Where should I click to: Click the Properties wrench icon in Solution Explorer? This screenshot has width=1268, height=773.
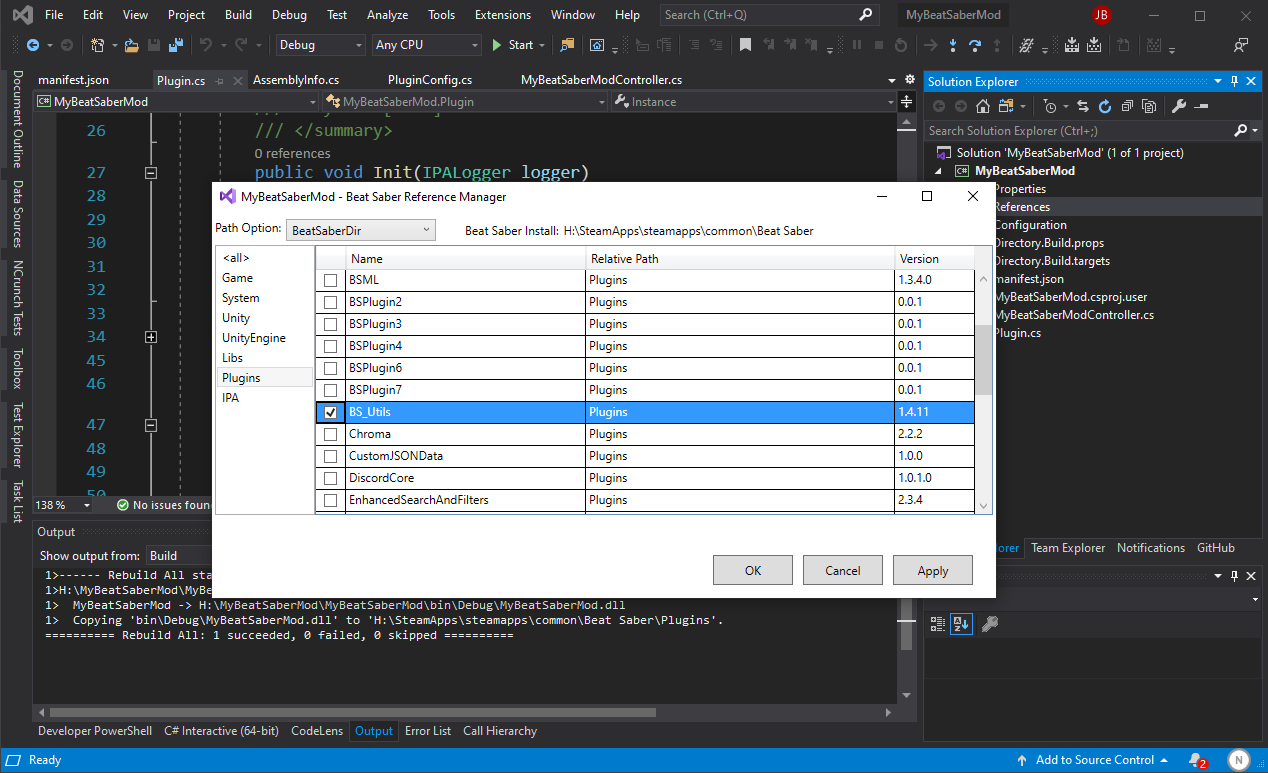pyautogui.click(x=1179, y=106)
